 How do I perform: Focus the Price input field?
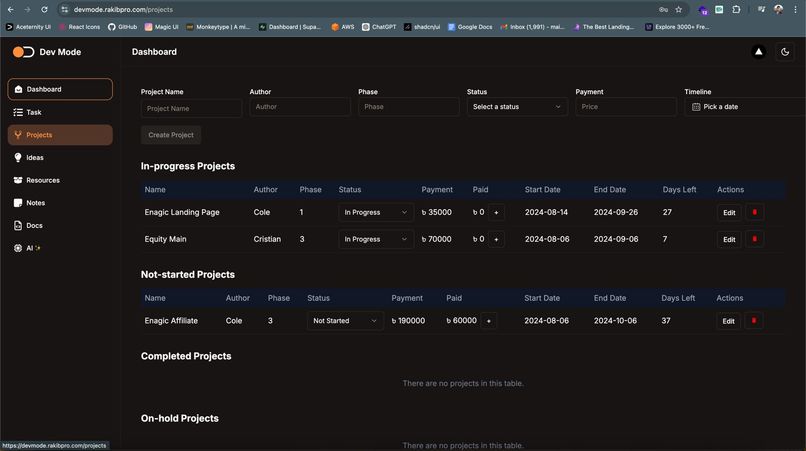(626, 107)
